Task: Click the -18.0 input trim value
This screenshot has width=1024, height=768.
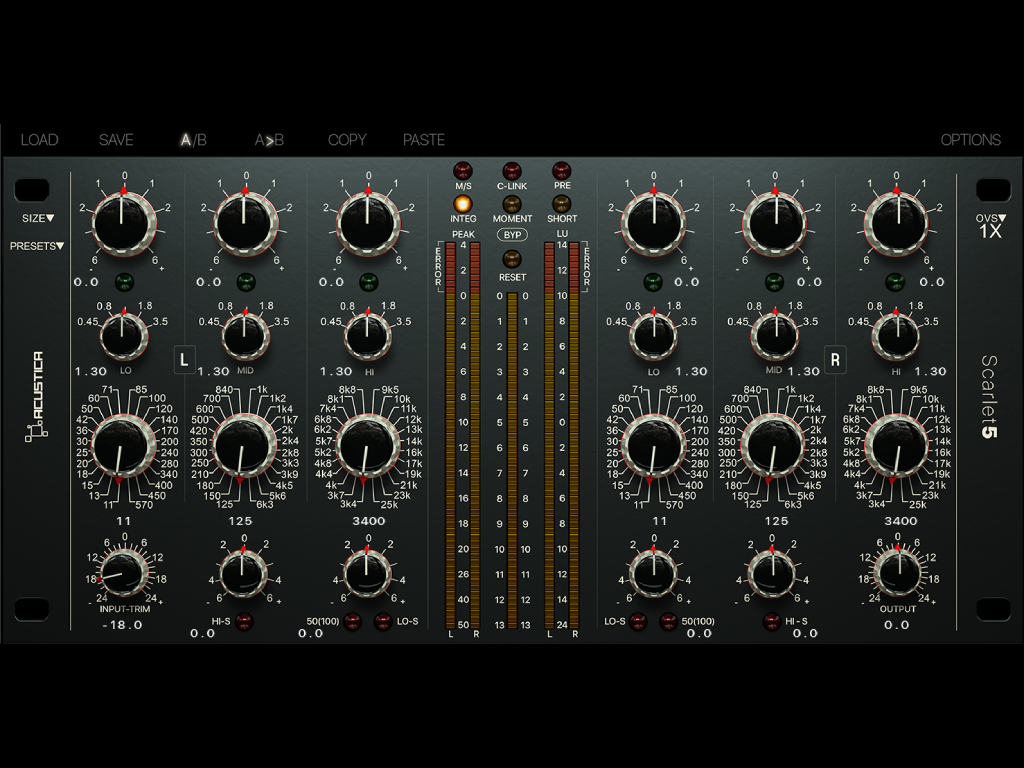Action: (x=123, y=625)
